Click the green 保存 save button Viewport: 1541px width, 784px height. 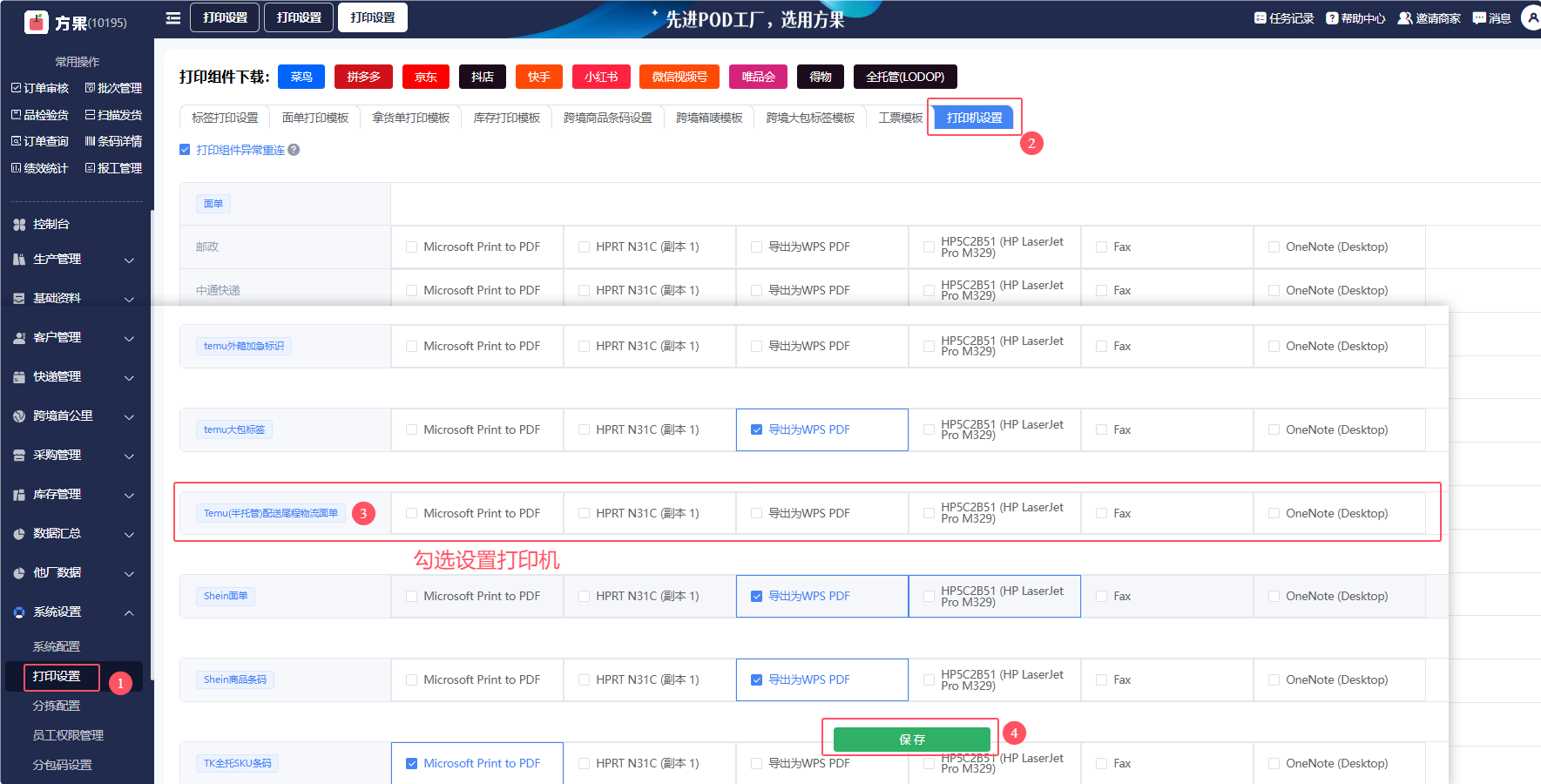[912, 740]
